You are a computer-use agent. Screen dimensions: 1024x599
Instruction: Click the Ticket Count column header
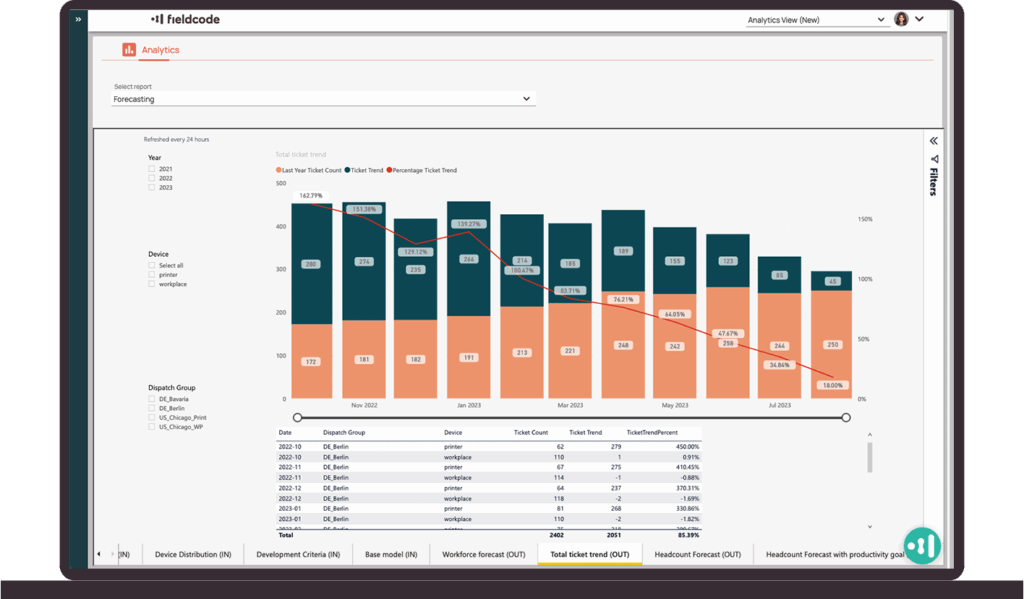[x=530, y=432]
